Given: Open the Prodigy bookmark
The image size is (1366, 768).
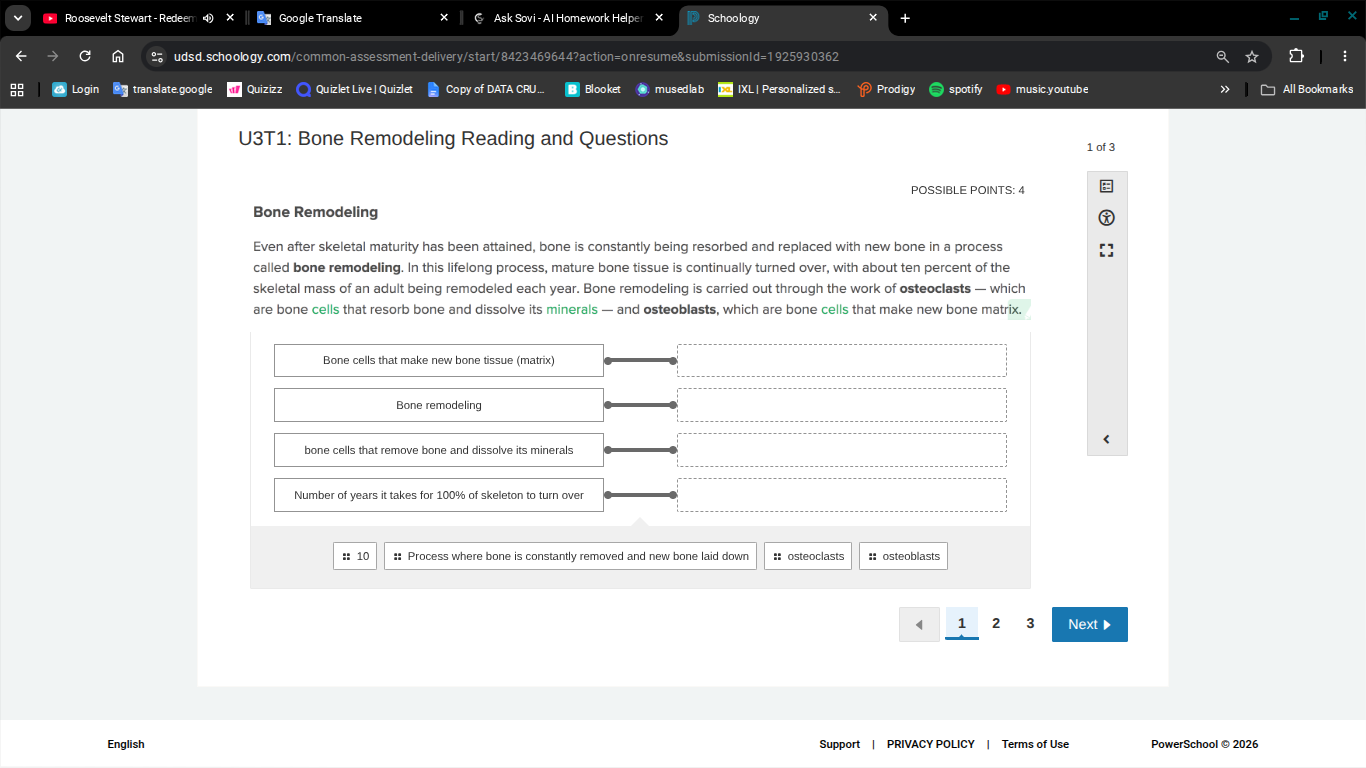Looking at the screenshot, I should (x=886, y=89).
